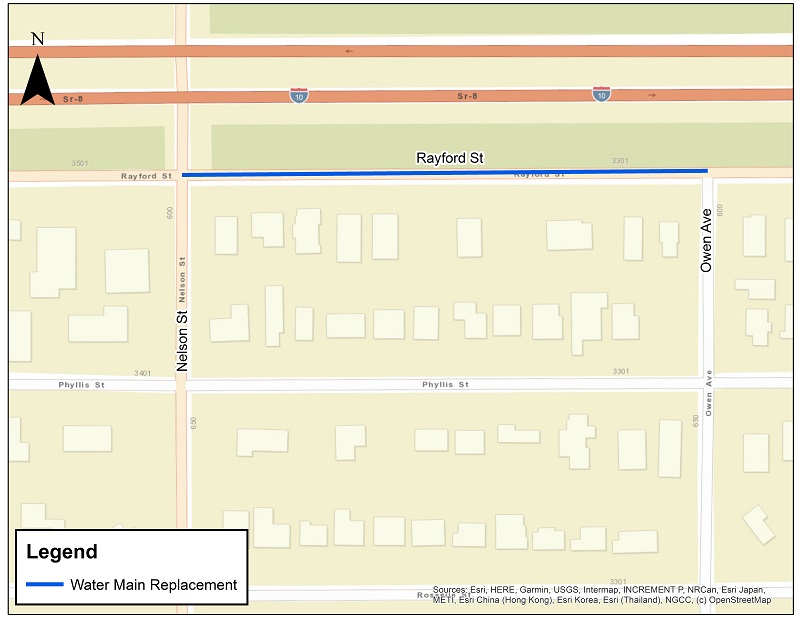Click the I-10 shield left of center Sr-8 label

(x=299, y=95)
